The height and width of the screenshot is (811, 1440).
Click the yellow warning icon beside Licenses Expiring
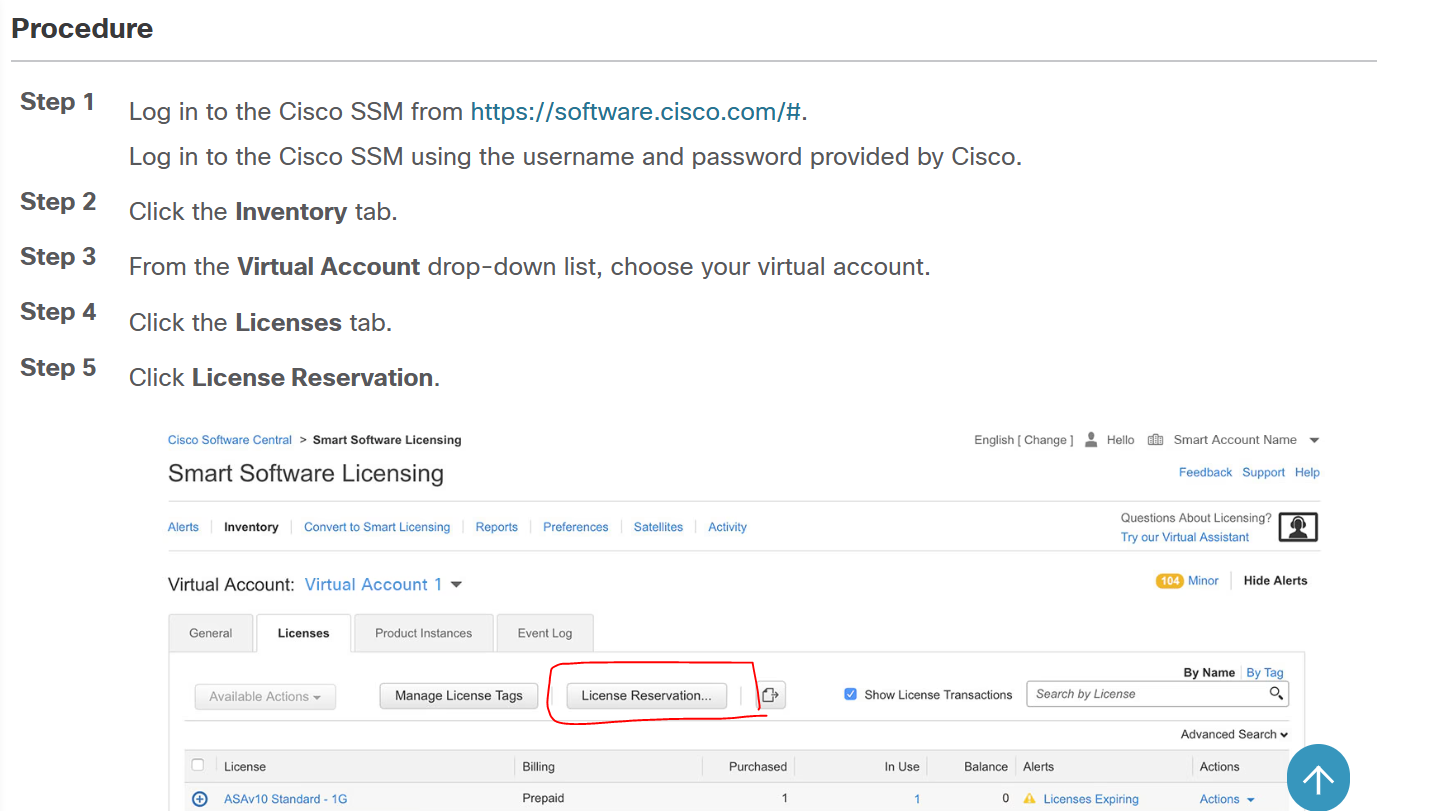point(1030,798)
